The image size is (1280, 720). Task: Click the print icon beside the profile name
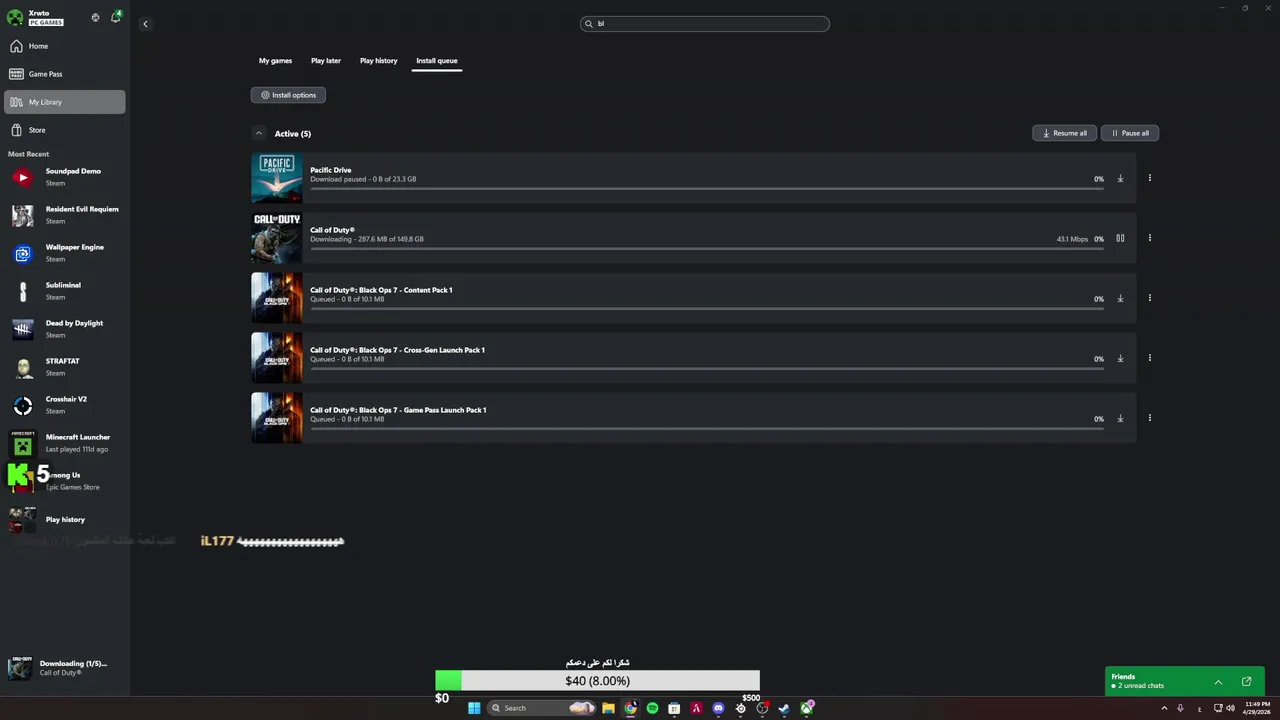point(95,17)
